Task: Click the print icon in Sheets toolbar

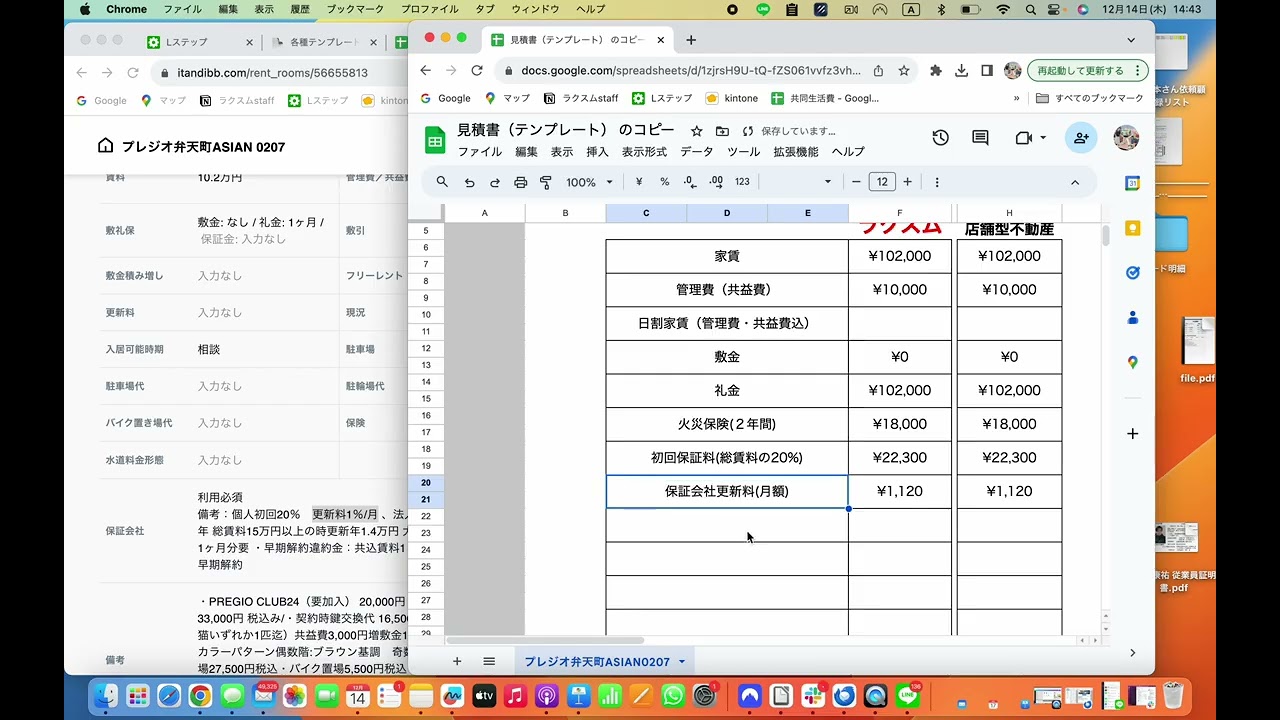Action: point(520,182)
